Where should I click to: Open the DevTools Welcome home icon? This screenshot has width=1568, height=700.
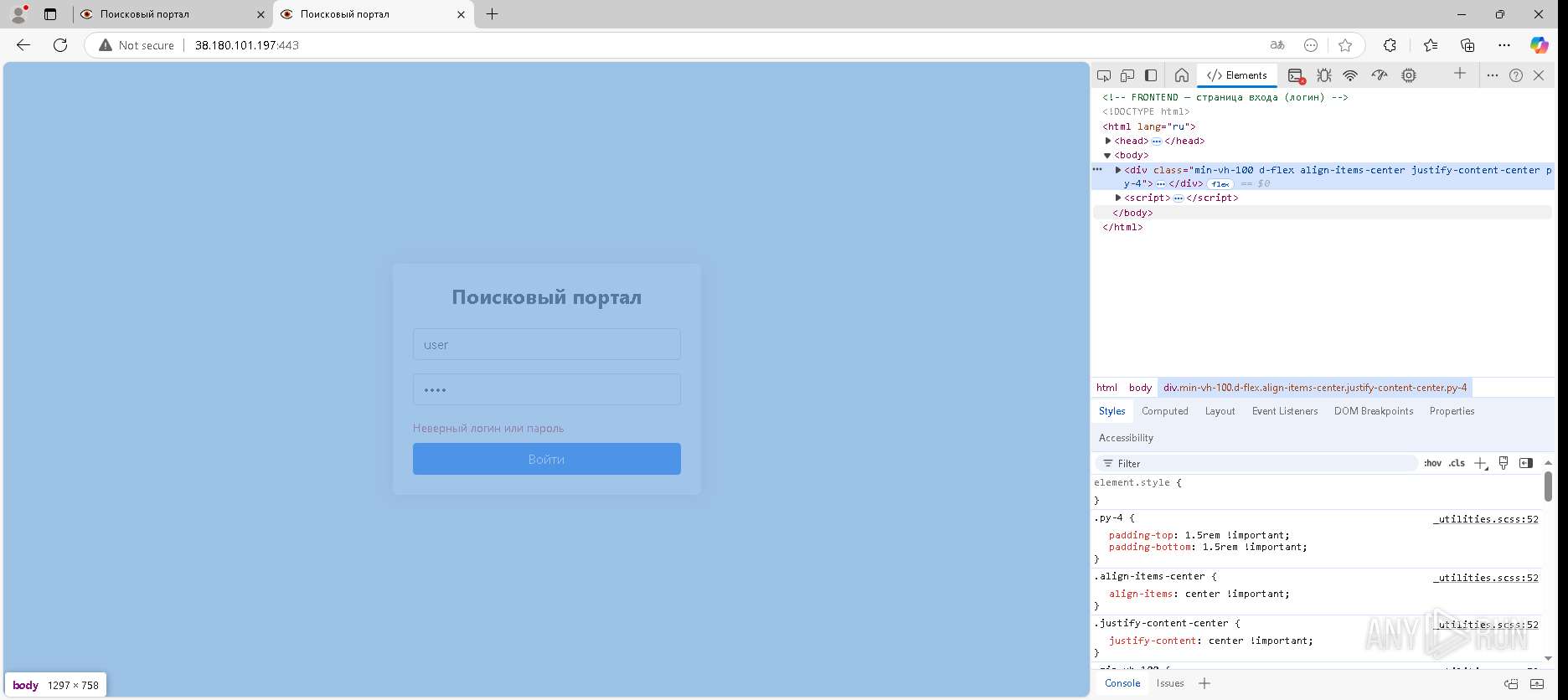tap(1182, 75)
